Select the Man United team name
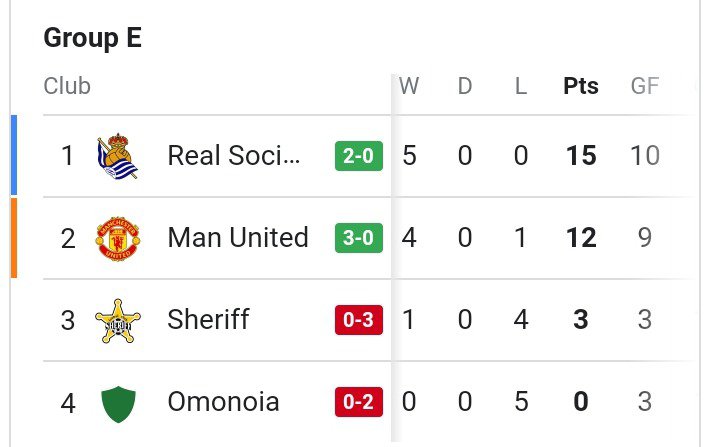 (x=238, y=237)
